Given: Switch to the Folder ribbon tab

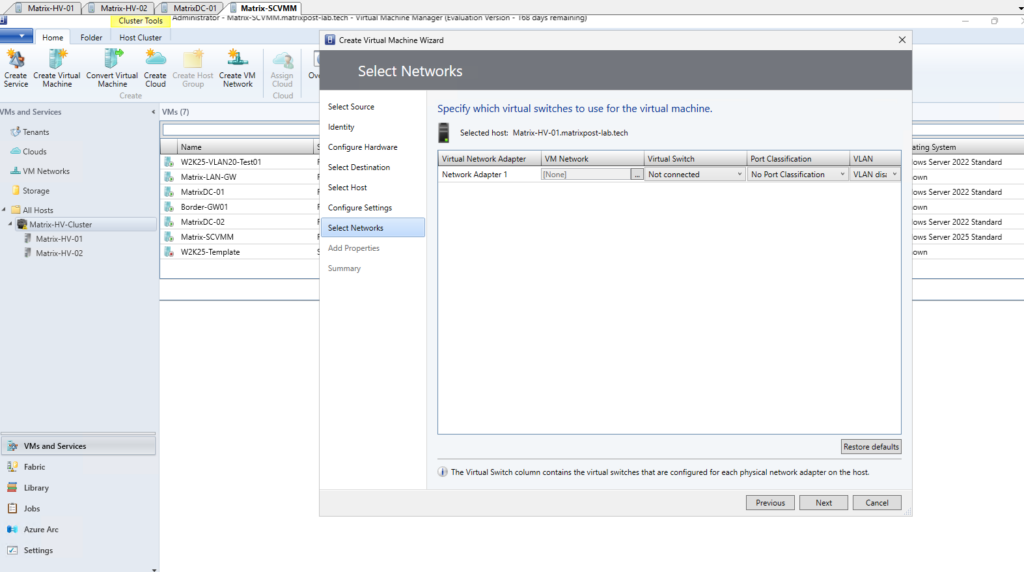Looking at the screenshot, I should pyautogui.click(x=91, y=38).
